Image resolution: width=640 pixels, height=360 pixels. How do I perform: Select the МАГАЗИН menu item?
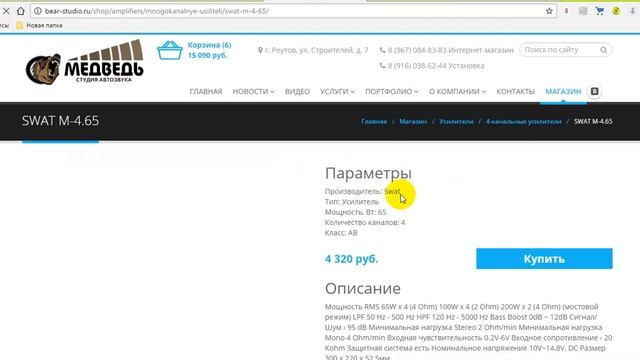pos(563,91)
